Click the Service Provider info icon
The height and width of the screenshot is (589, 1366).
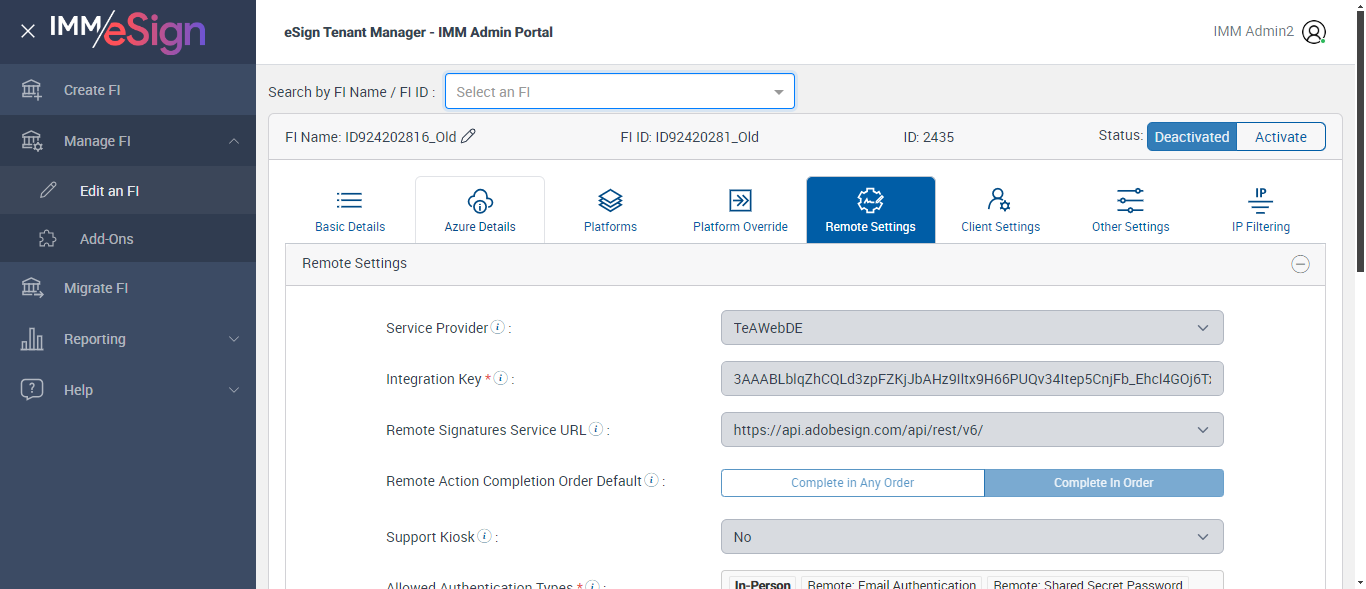[498, 328]
